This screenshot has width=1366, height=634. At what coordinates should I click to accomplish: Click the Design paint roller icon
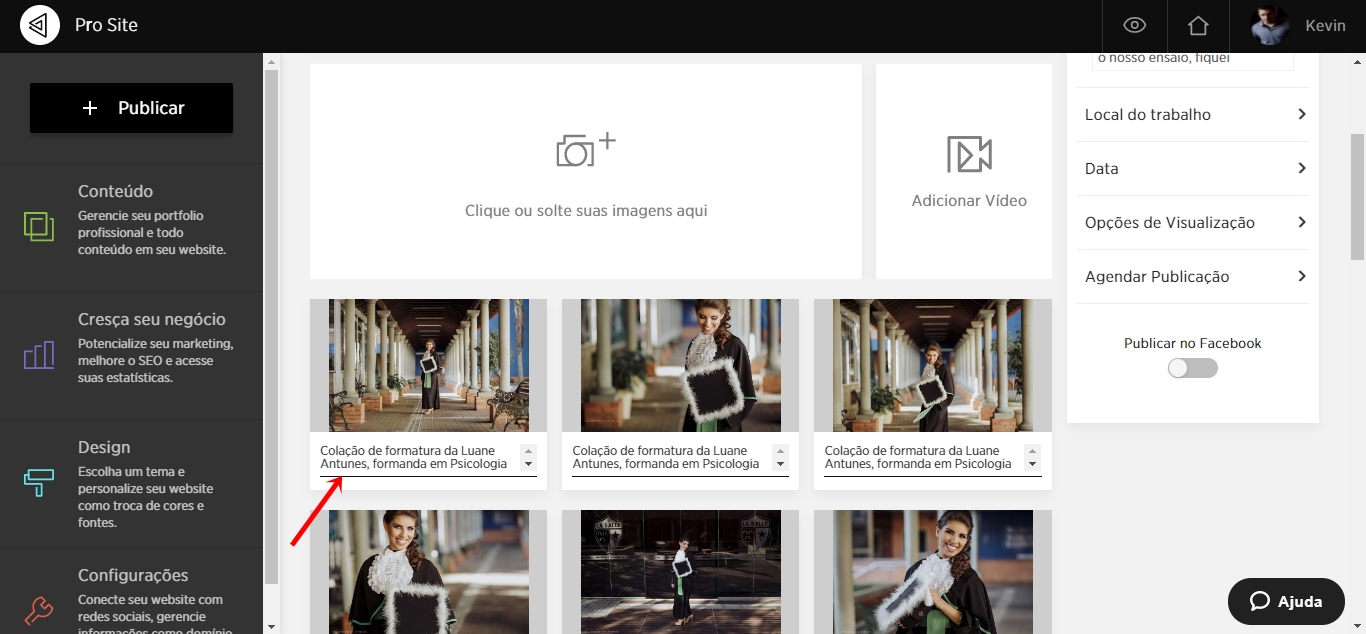[39, 482]
